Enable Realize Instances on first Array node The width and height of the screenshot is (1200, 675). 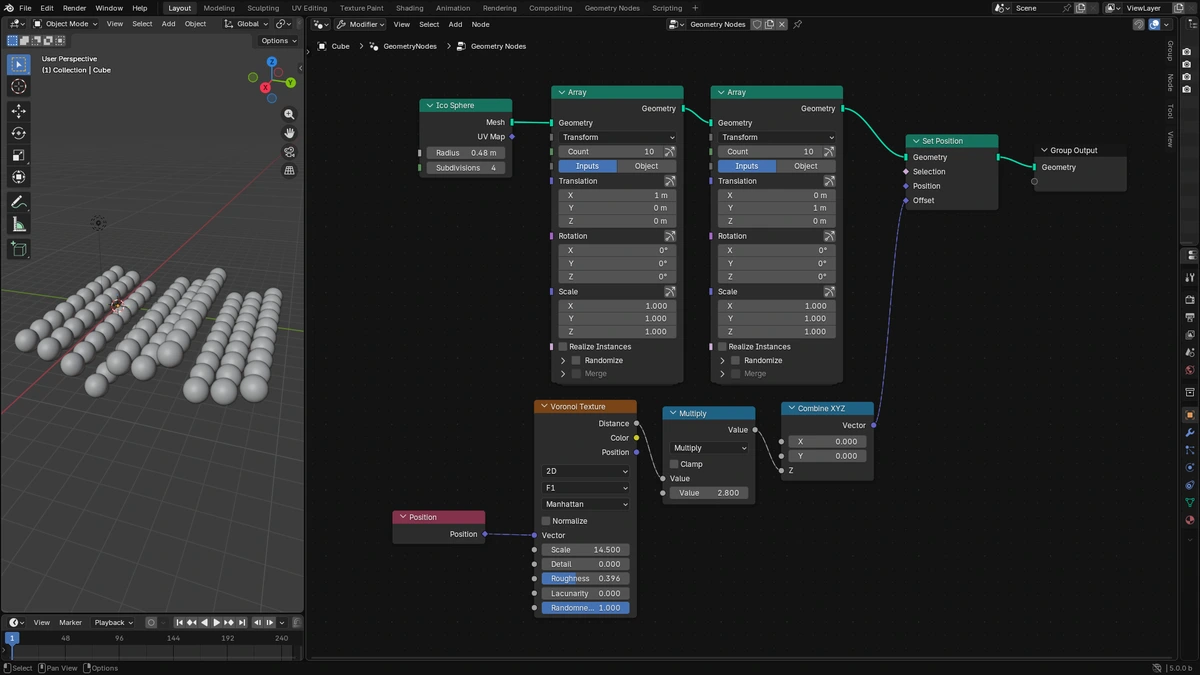(x=563, y=346)
